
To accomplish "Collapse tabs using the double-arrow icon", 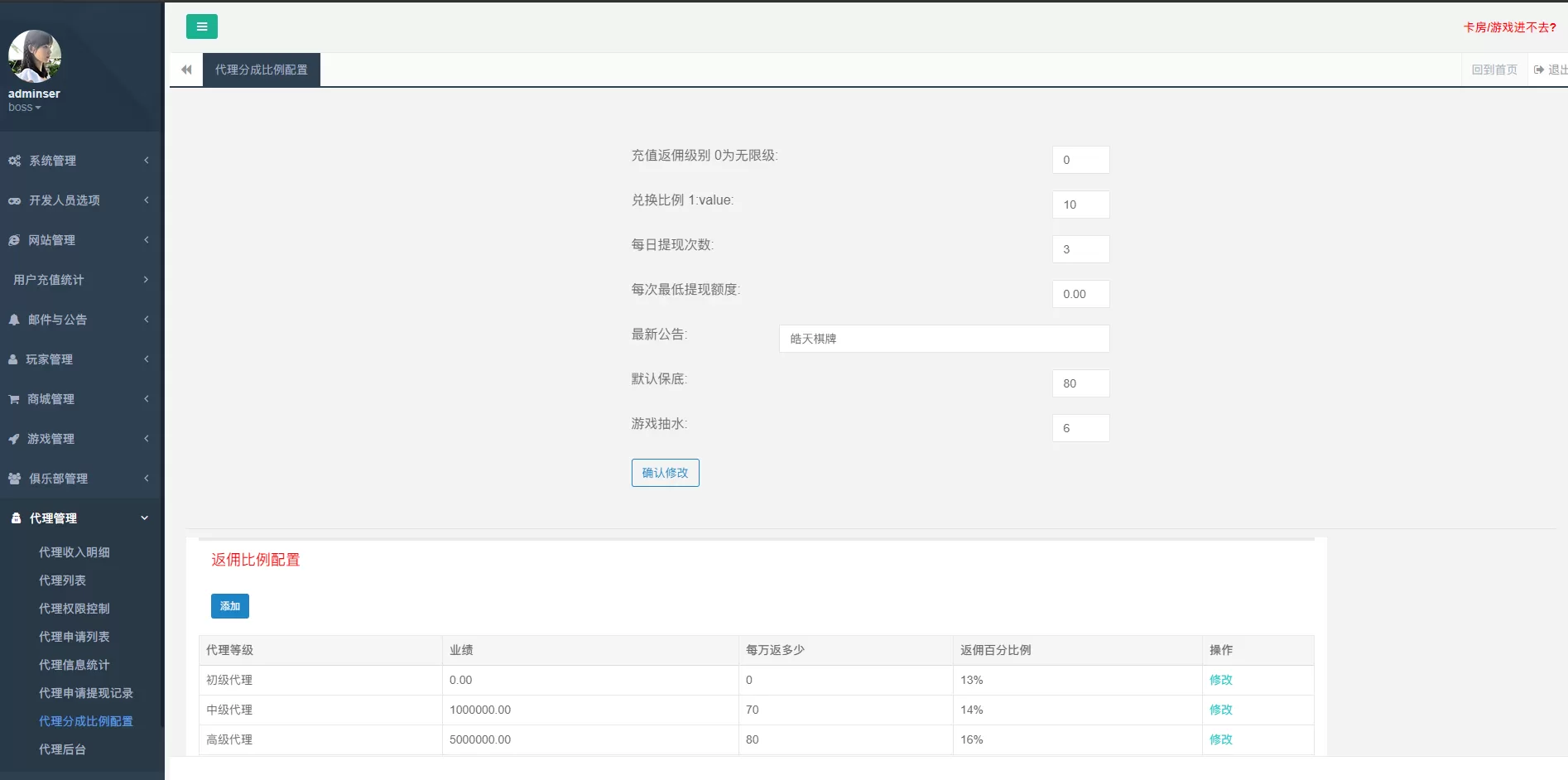I will point(185,70).
